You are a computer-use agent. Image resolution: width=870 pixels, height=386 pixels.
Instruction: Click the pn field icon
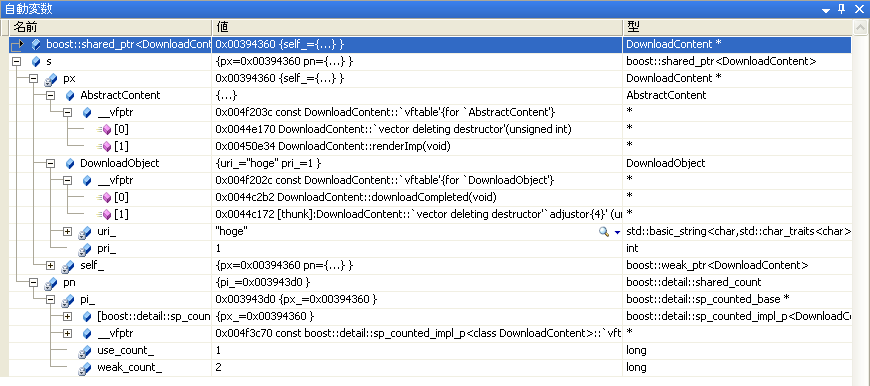point(51,283)
